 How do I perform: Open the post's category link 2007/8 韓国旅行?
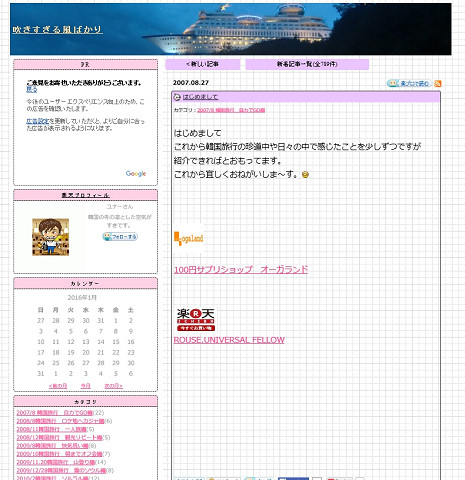[231, 110]
